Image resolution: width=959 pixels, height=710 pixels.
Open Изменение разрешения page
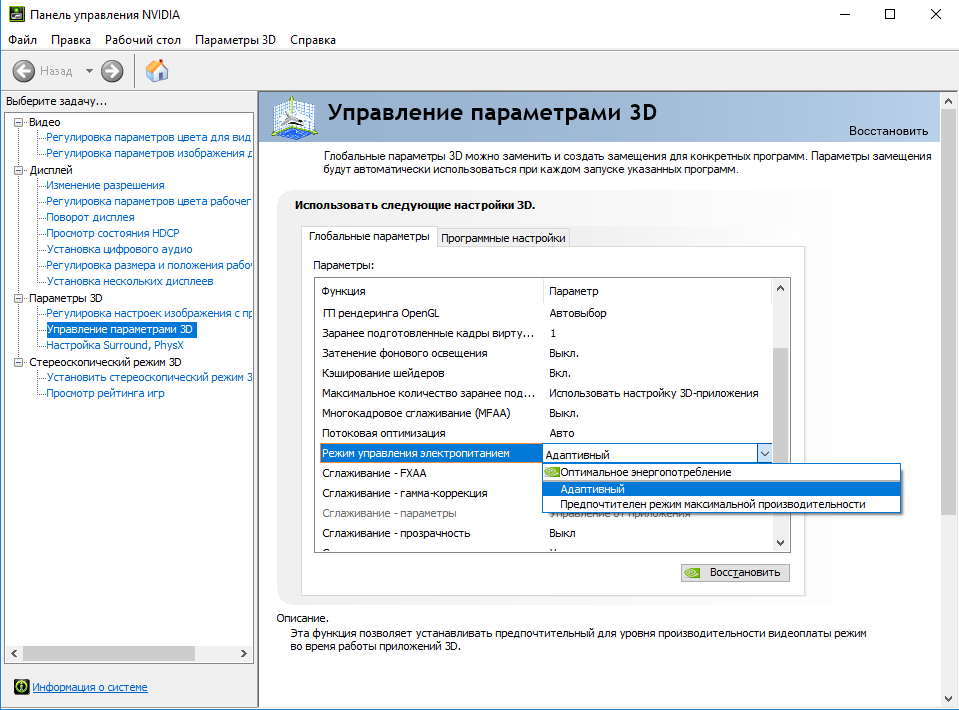tap(105, 185)
